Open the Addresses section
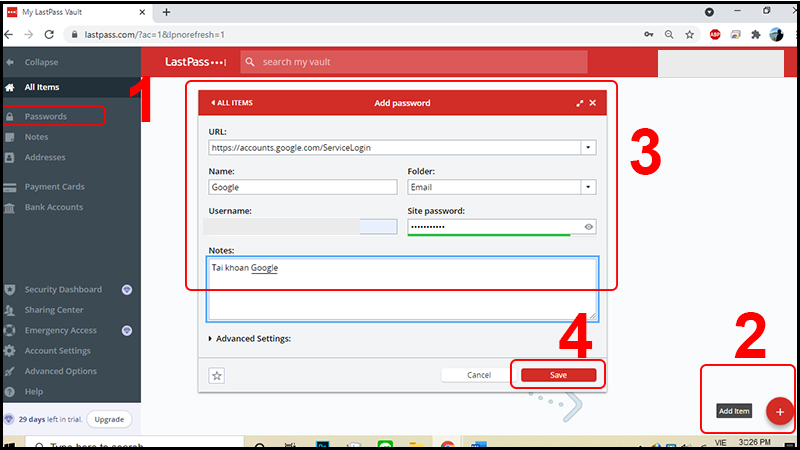The width and height of the screenshot is (800, 450). point(45,157)
